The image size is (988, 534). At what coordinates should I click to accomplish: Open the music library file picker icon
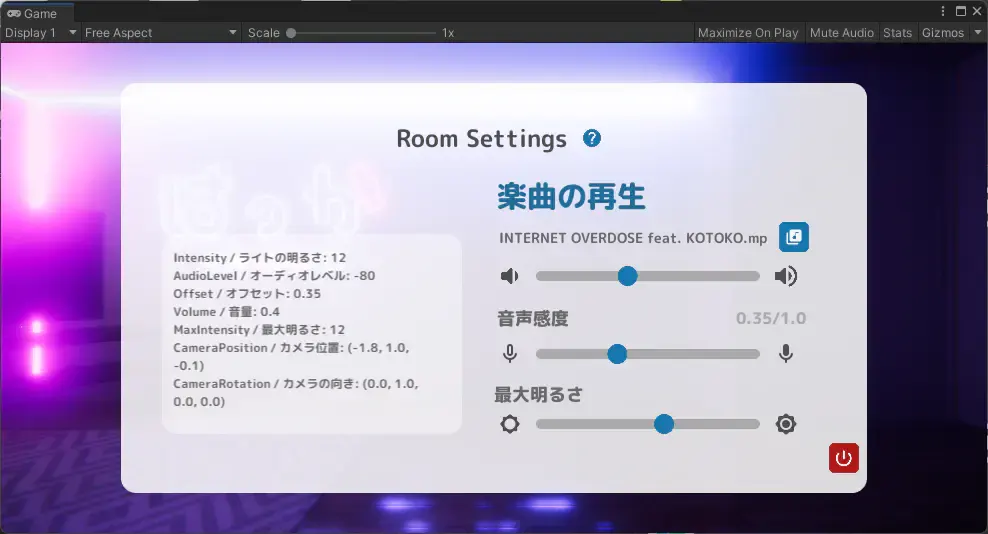[793, 237]
